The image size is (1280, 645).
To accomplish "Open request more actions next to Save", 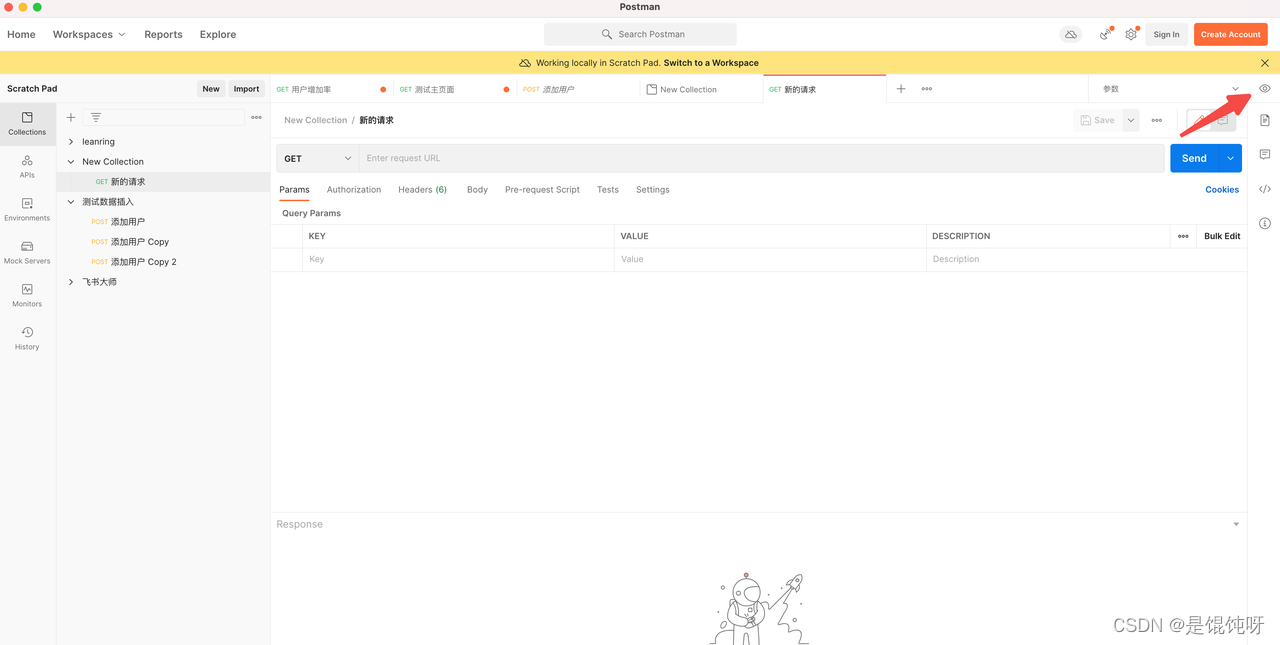I will [x=1157, y=120].
